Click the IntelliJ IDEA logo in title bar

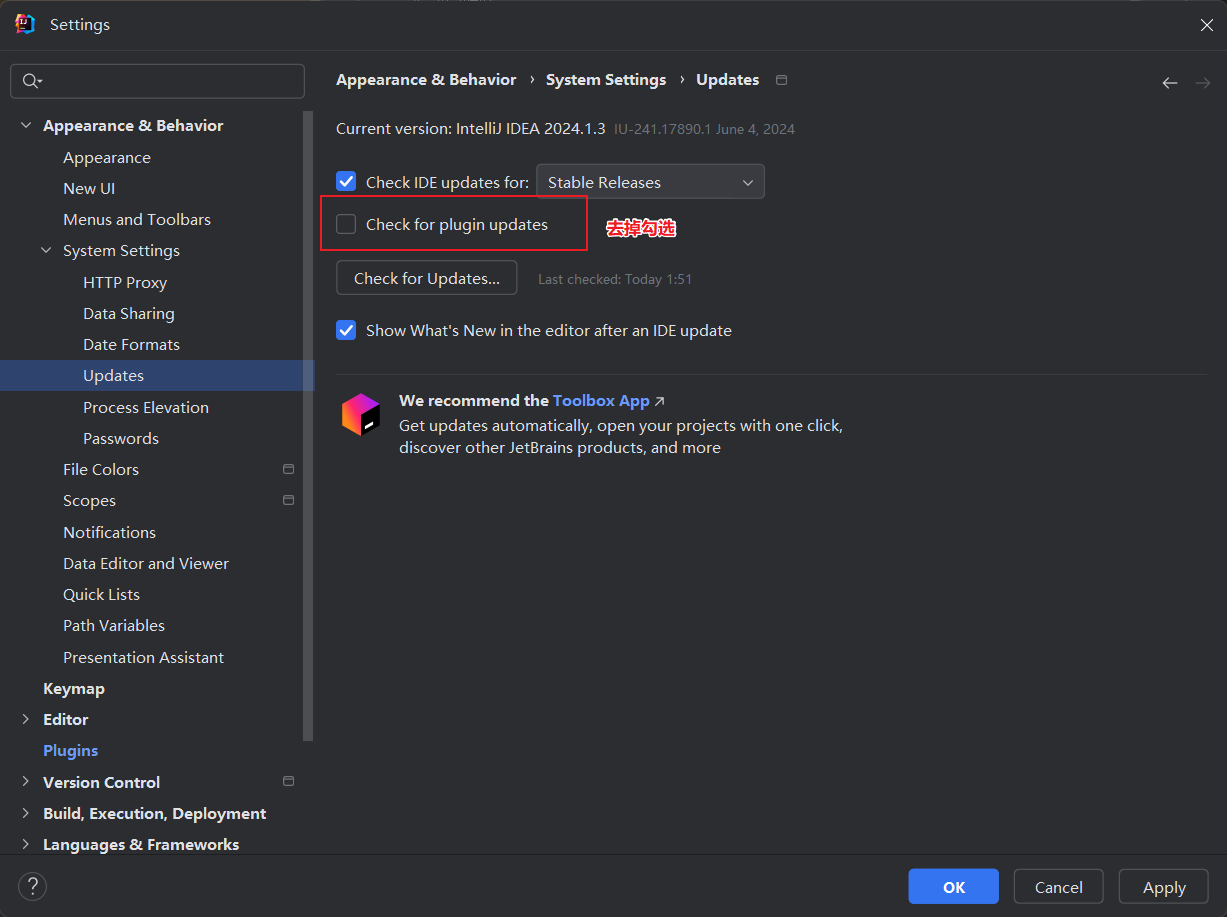click(26, 24)
